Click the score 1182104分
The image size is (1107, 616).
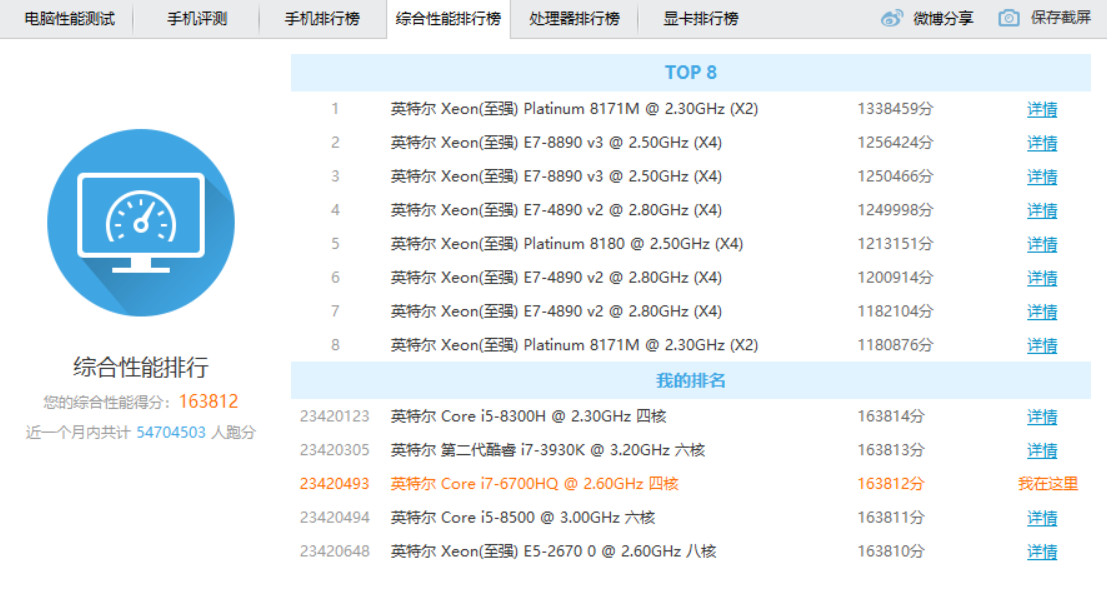pos(895,311)
